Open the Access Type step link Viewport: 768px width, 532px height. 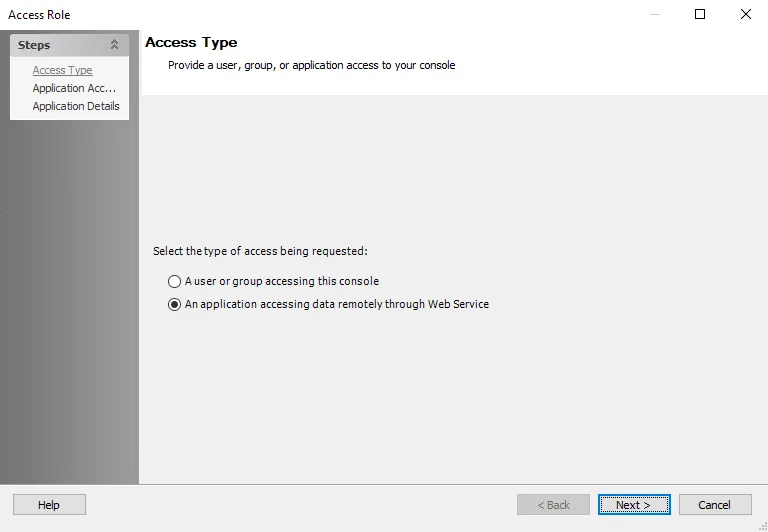click(x=63, y=70)
